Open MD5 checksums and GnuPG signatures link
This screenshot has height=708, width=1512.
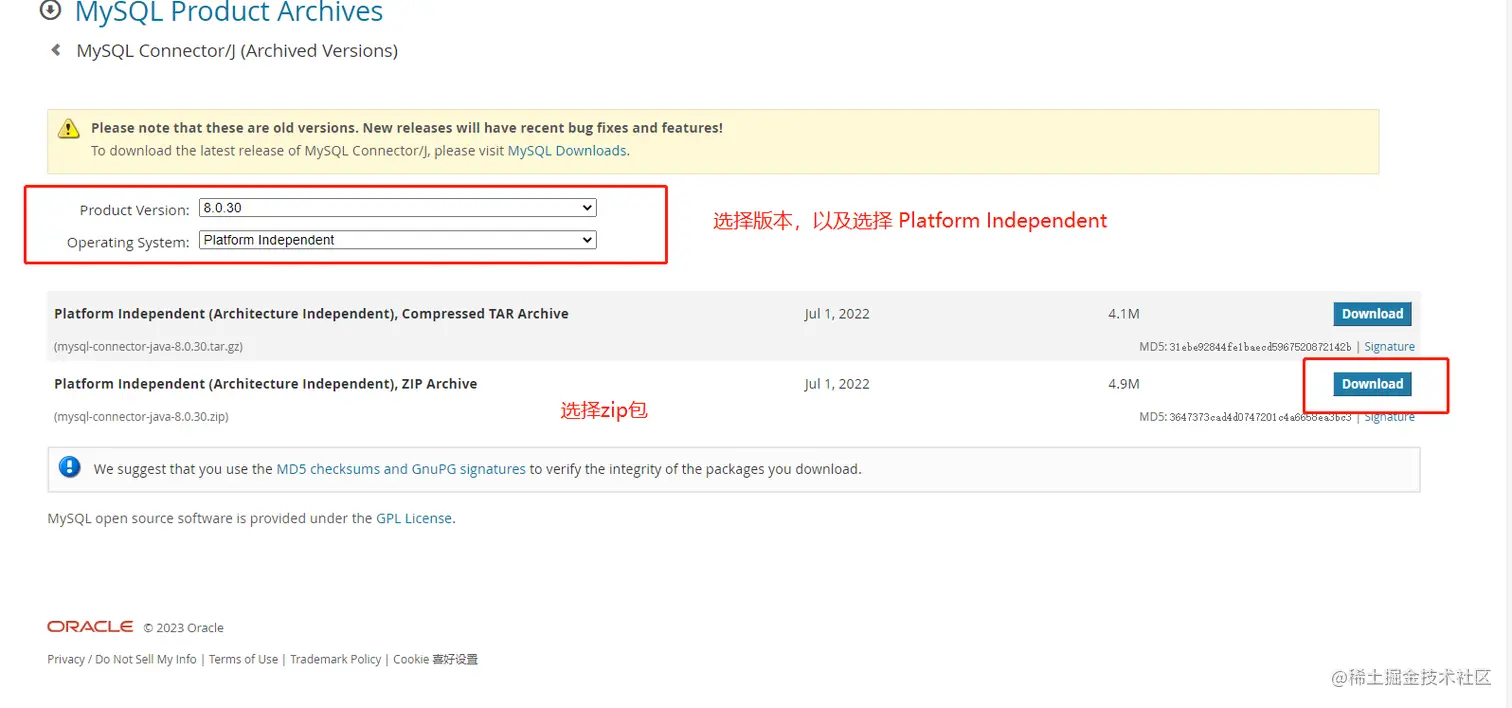coord(401,469)
